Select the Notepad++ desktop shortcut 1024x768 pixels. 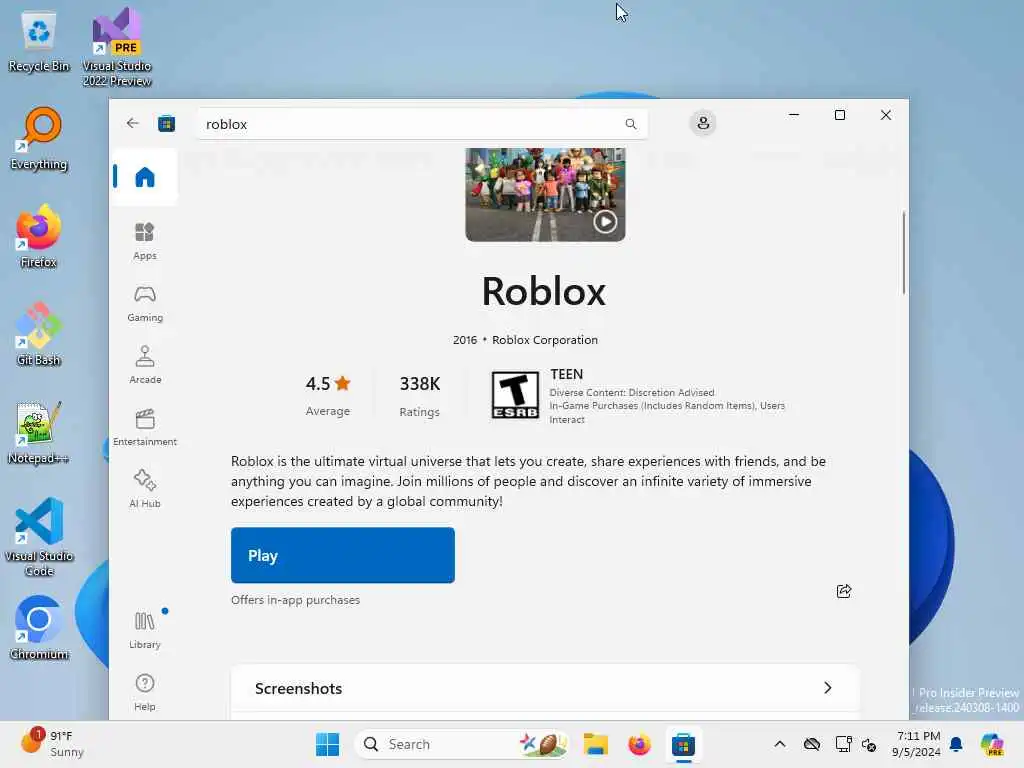[x=39, y=433]
